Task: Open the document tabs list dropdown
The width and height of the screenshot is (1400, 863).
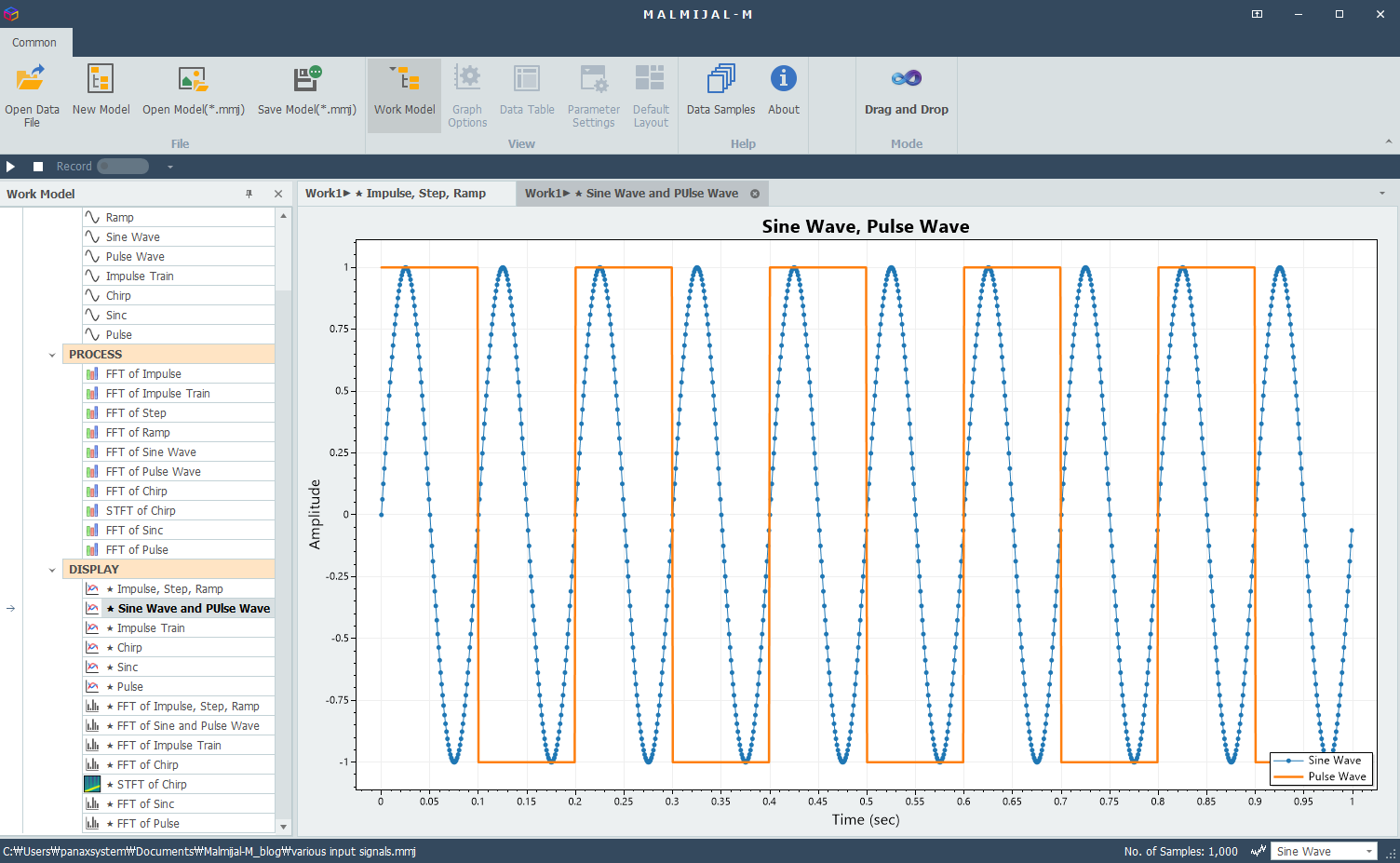Action: (1382, 194)
